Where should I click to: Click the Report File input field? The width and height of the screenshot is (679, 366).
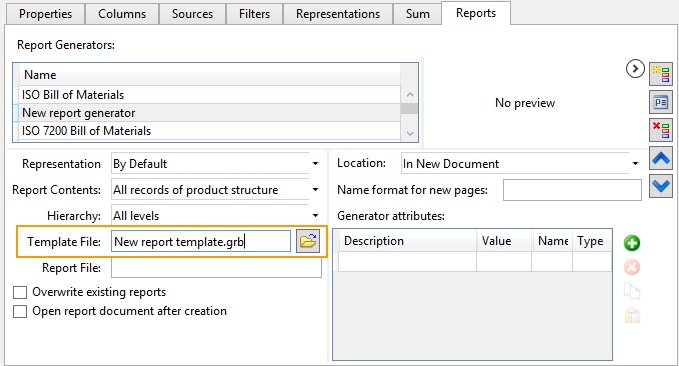coord(216,268)
